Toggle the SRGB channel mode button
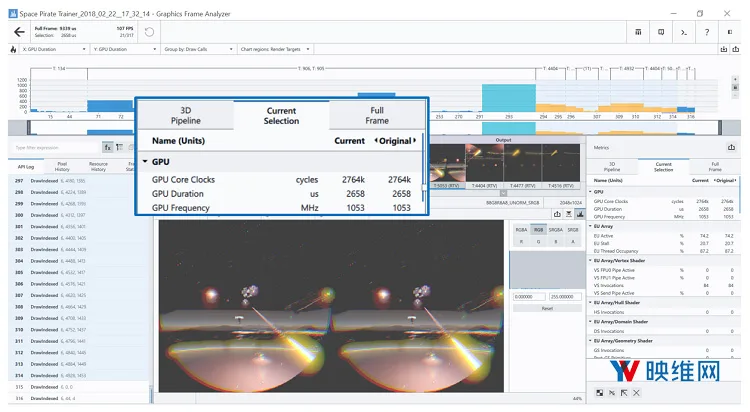Viewport: 750px width, 412px height. point(573,230)
